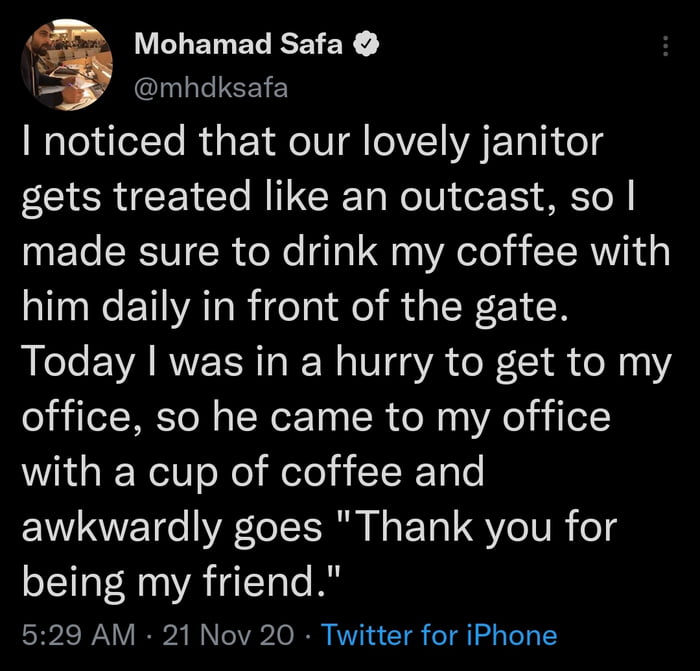The image size is (700, 671).
Task: Click the word "lovely" in the tweet
Action: pyautogui.click(x=428, y=142)
